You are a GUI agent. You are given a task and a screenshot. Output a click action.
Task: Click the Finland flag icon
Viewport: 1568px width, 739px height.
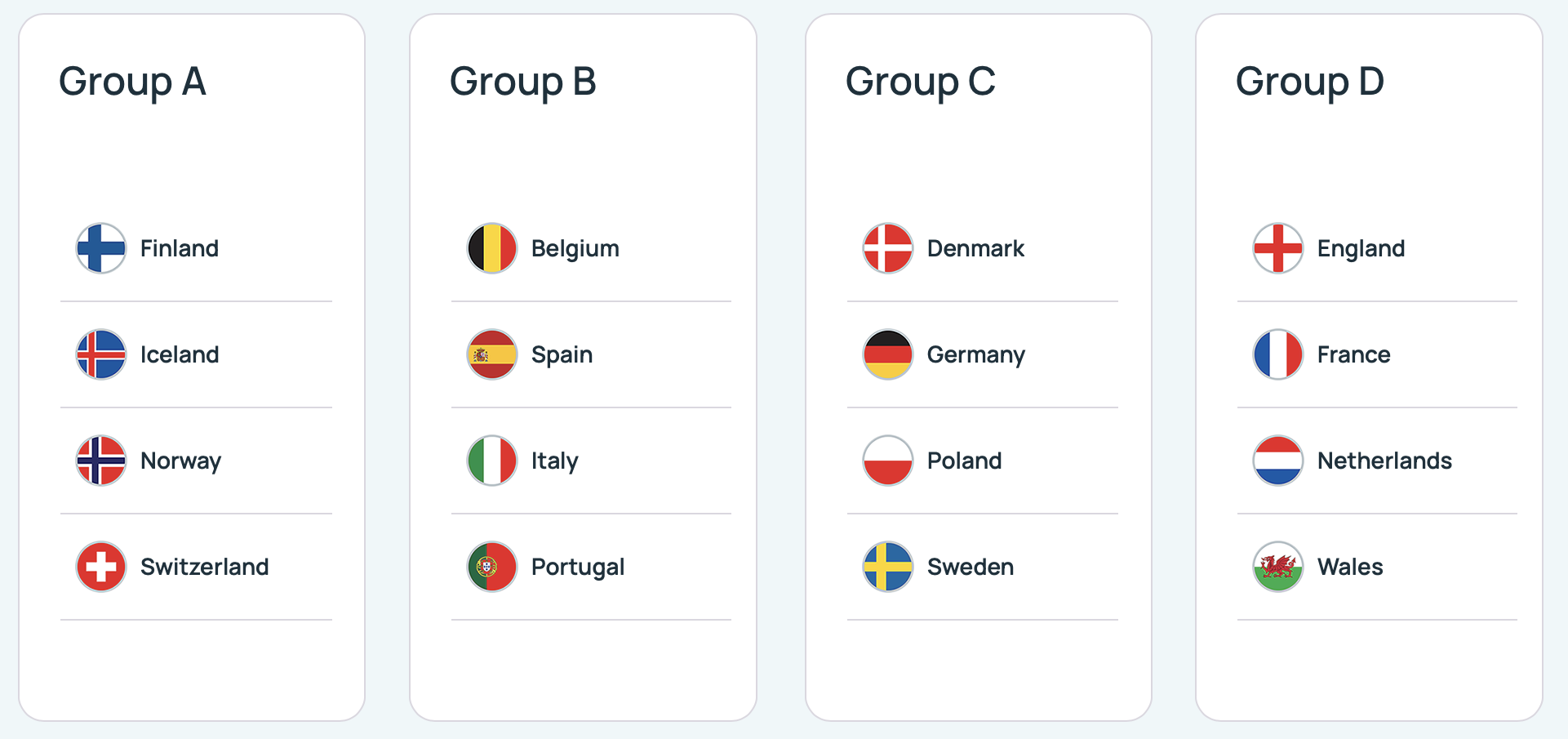pos(101,248)
